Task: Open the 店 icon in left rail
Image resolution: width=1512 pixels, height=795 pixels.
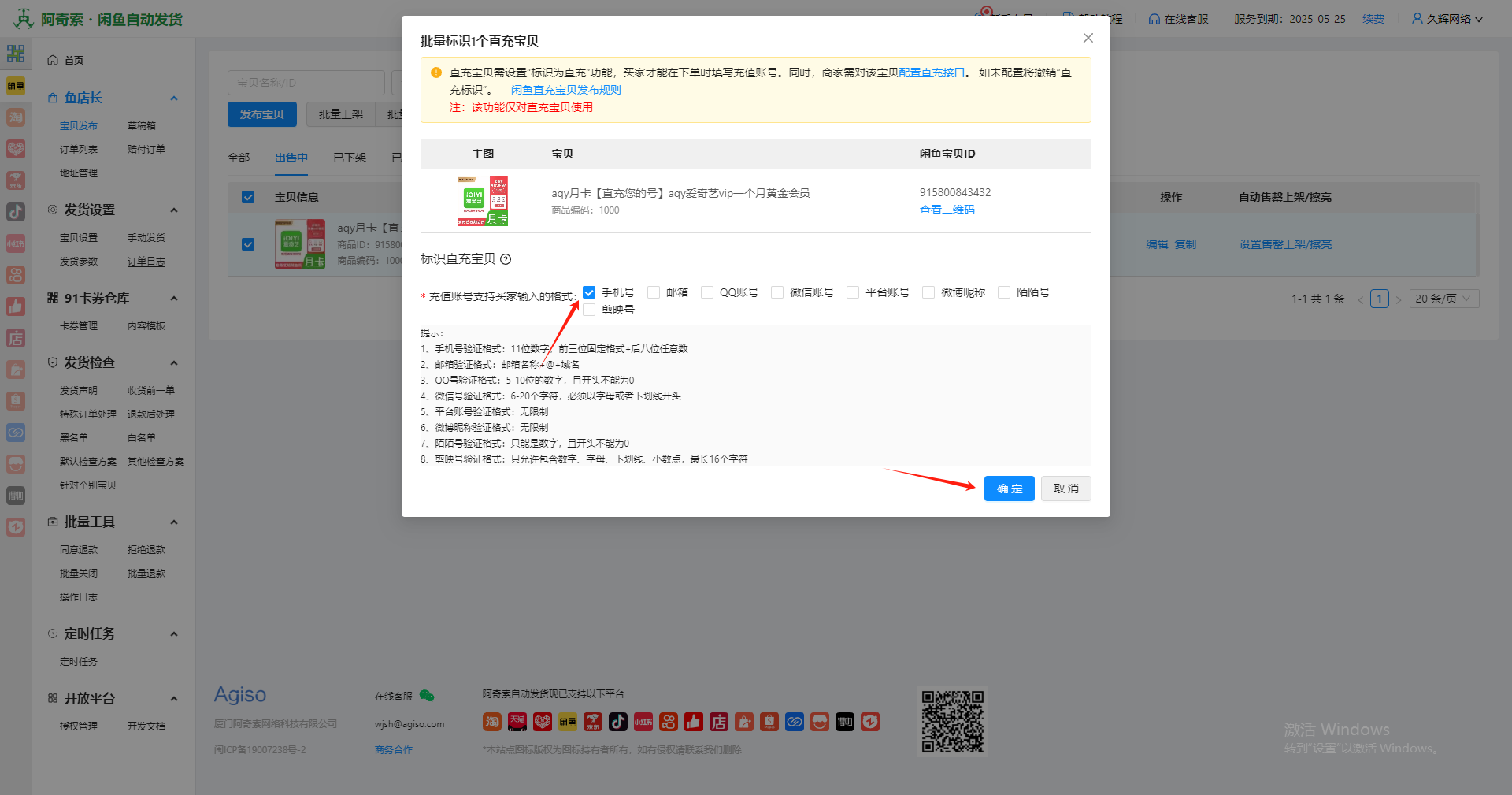Action: coord(16,338)
